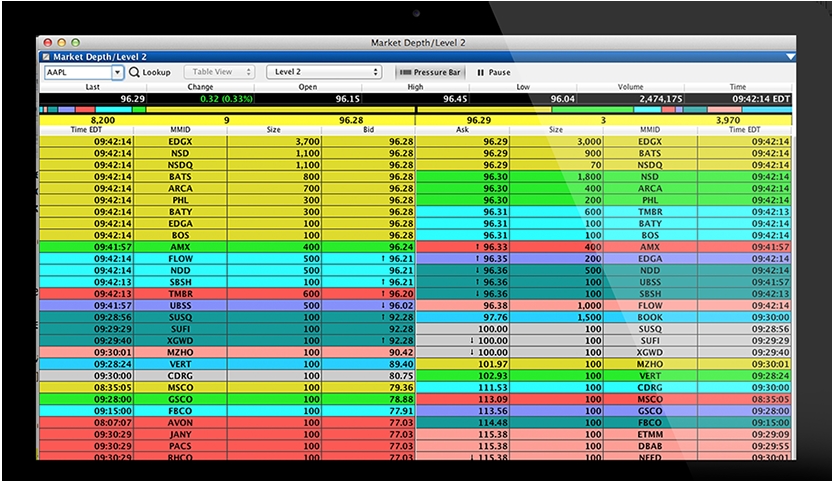Click the ask price 111.53
The height and width of the screenshot is (481, 834).
493,387
